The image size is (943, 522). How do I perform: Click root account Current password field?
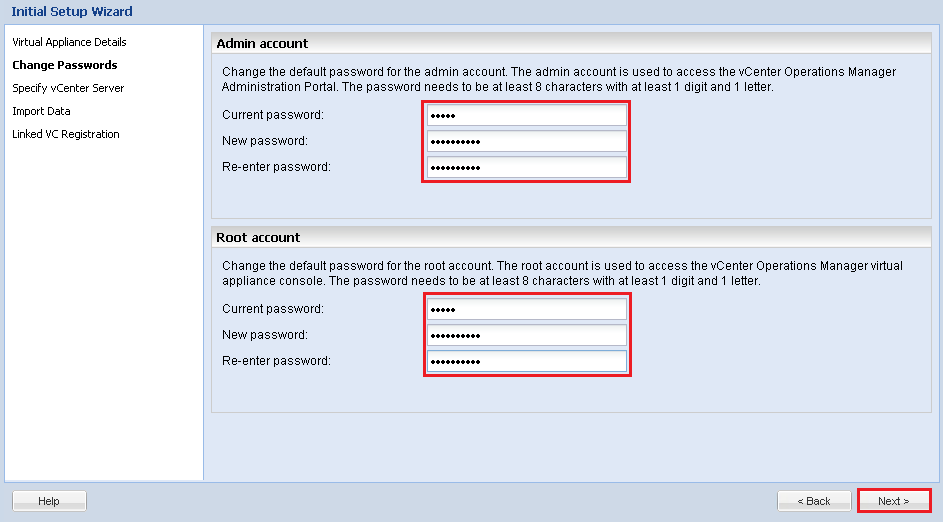(526, 309)
